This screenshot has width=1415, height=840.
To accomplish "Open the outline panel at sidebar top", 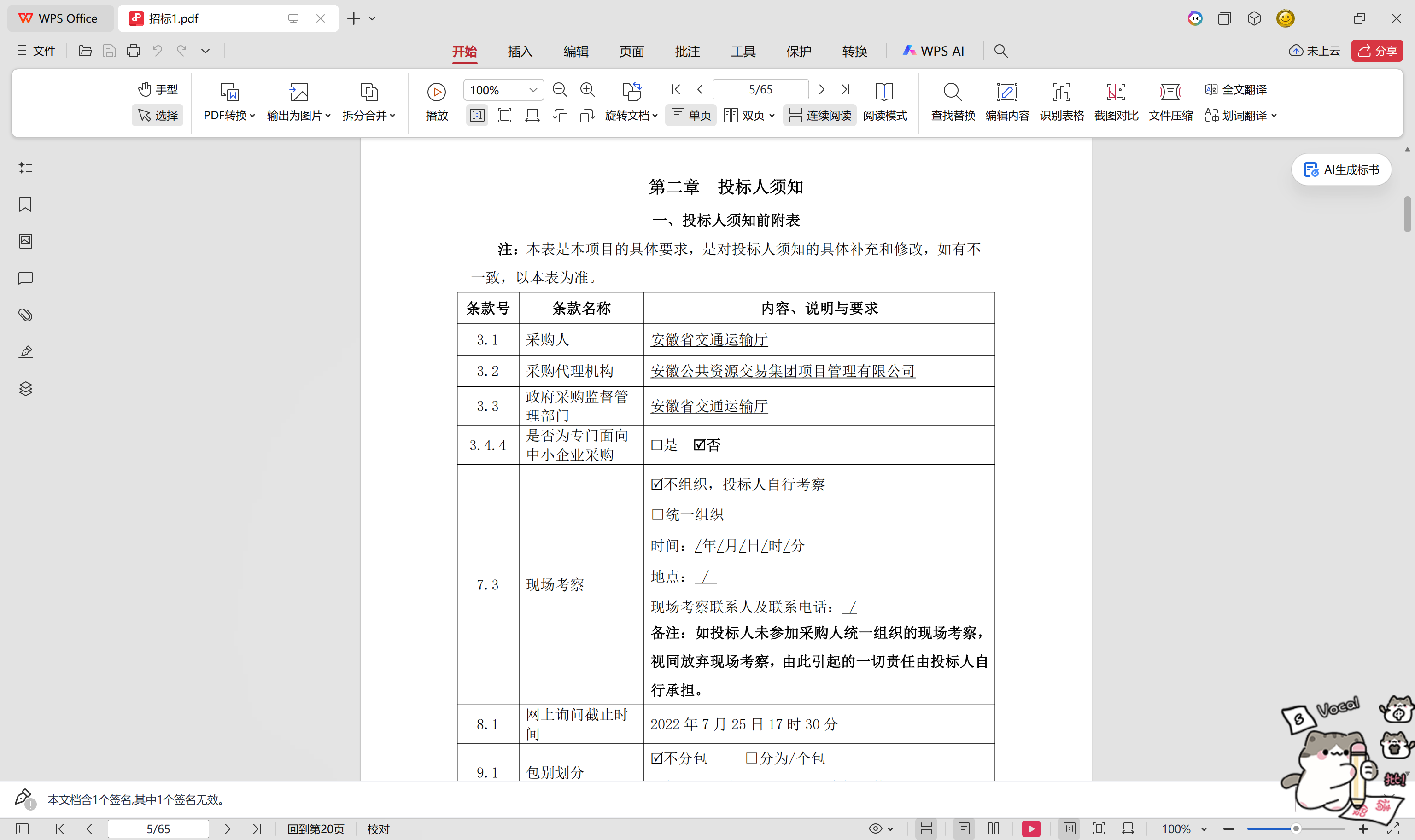I will click(x=25, y=168).
